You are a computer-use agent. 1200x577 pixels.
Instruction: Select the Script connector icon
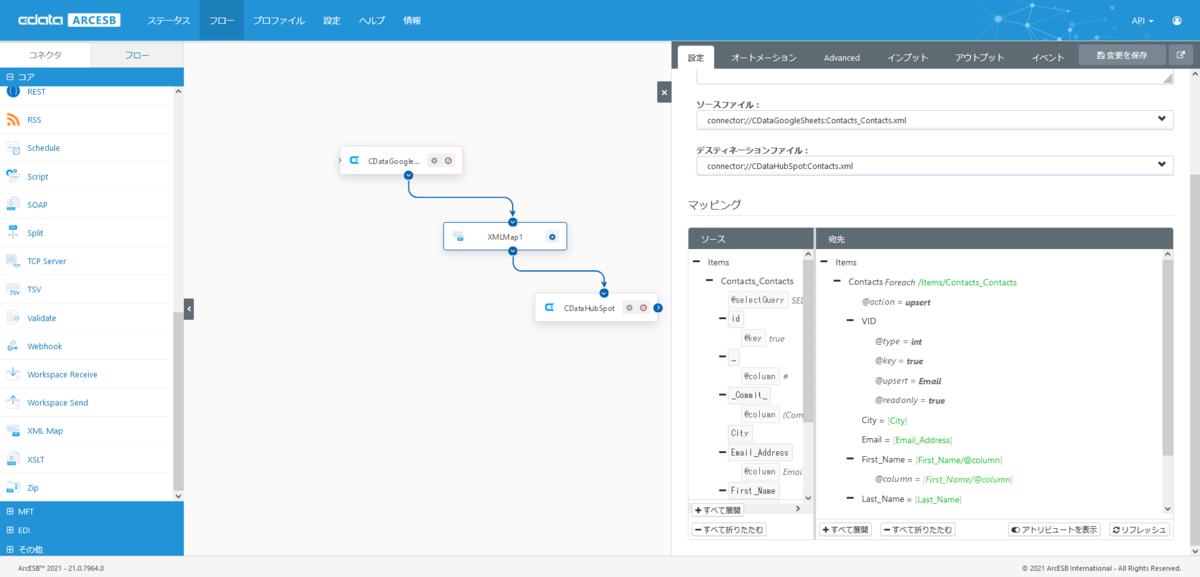point(13,176)
